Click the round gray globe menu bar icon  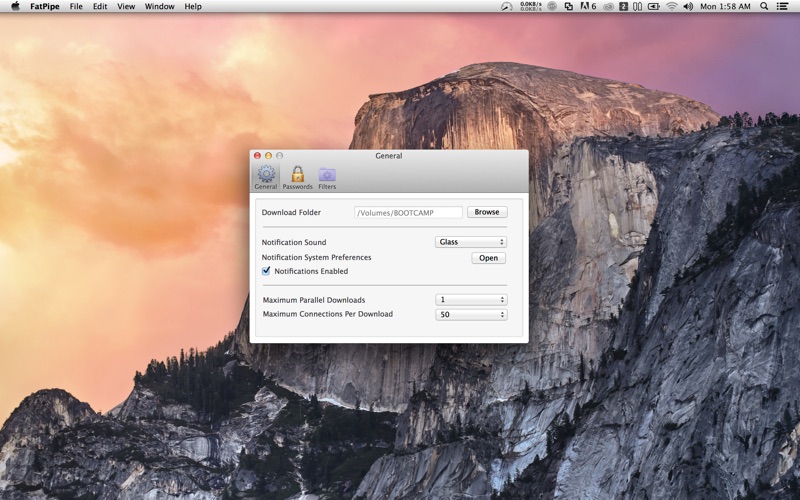[552, 6]
